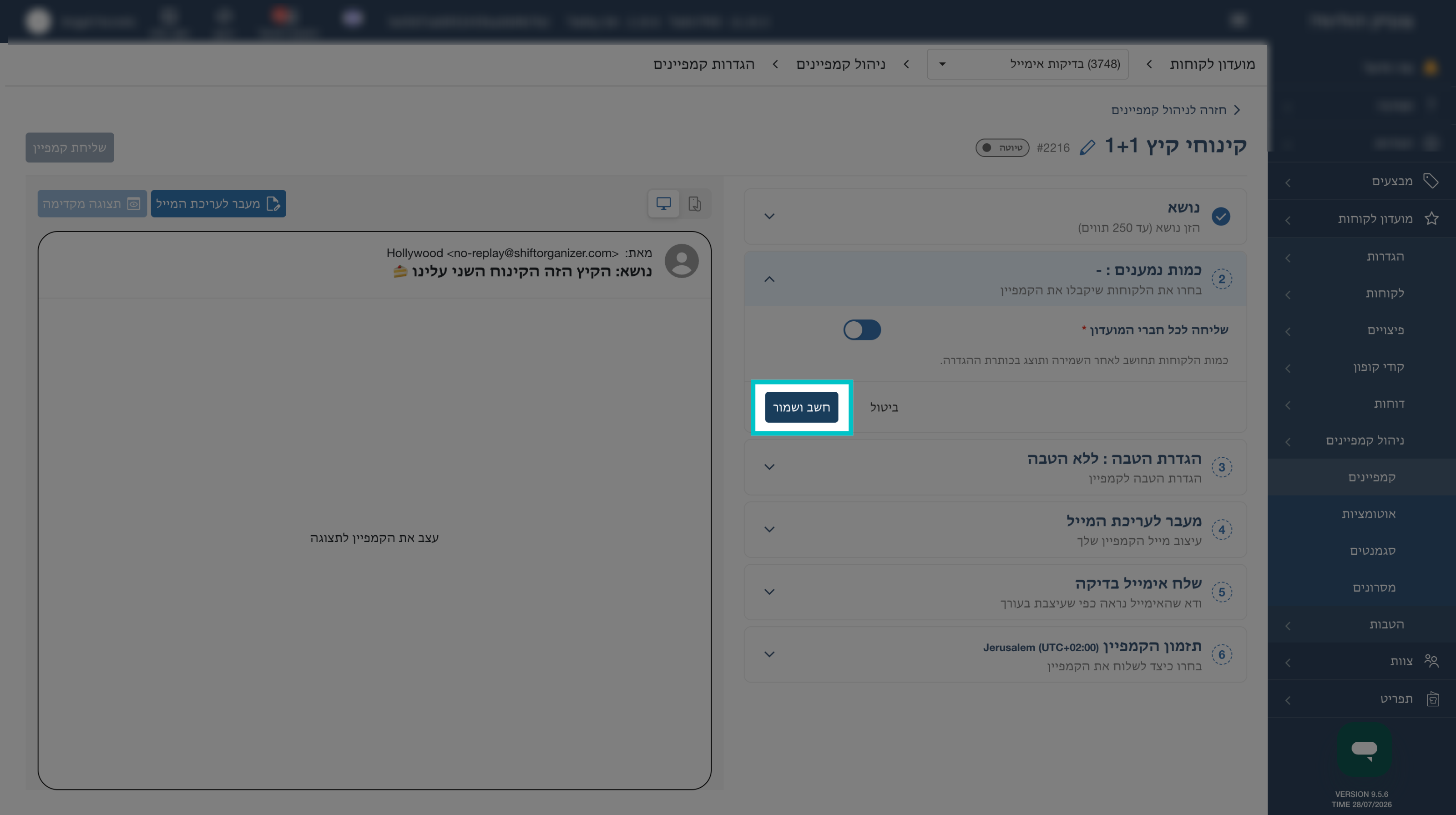The width and height of the screenshot is (1456, 815).
Task: Click step 5 circle icon for שלח אימייל בדיקה
Action: [1221, 592]
